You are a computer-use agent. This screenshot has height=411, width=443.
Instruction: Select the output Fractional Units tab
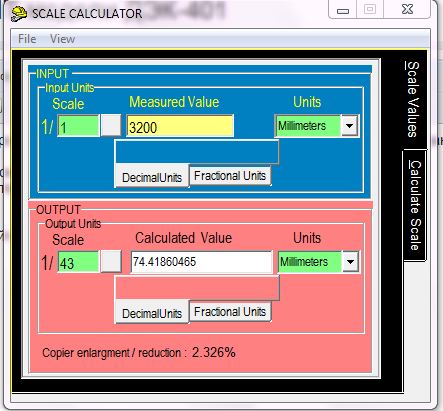point(230,311)
